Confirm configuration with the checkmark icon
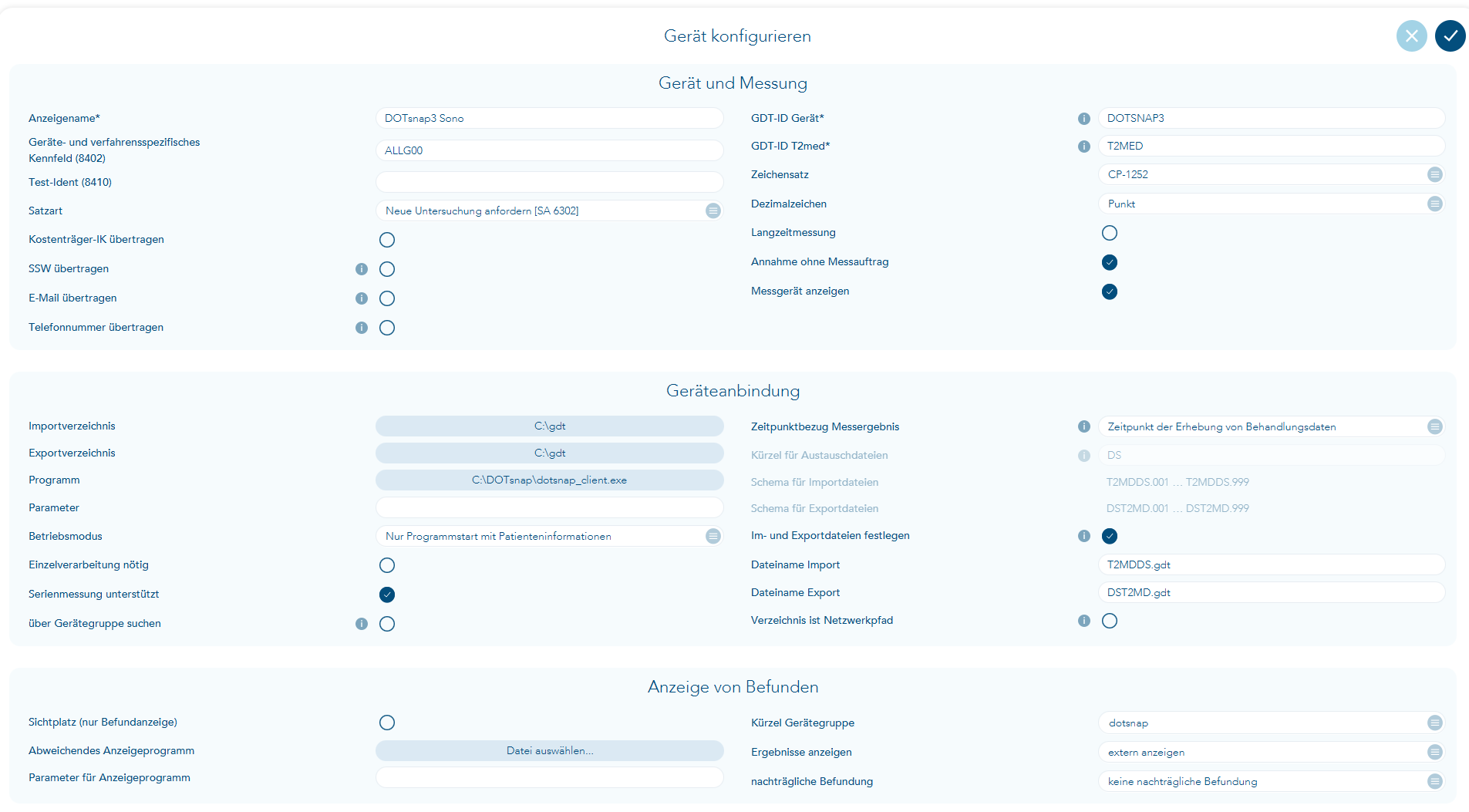The height and width of the screenshot is (812, 1469). coord(1450,36)
